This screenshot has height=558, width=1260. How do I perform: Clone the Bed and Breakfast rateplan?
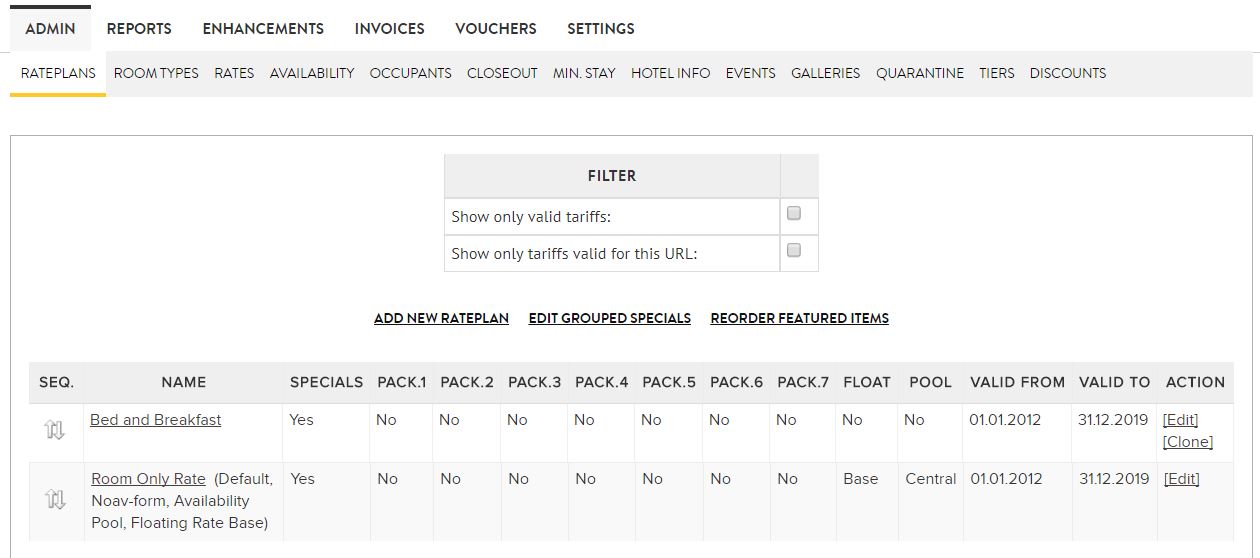point(1188,442)
